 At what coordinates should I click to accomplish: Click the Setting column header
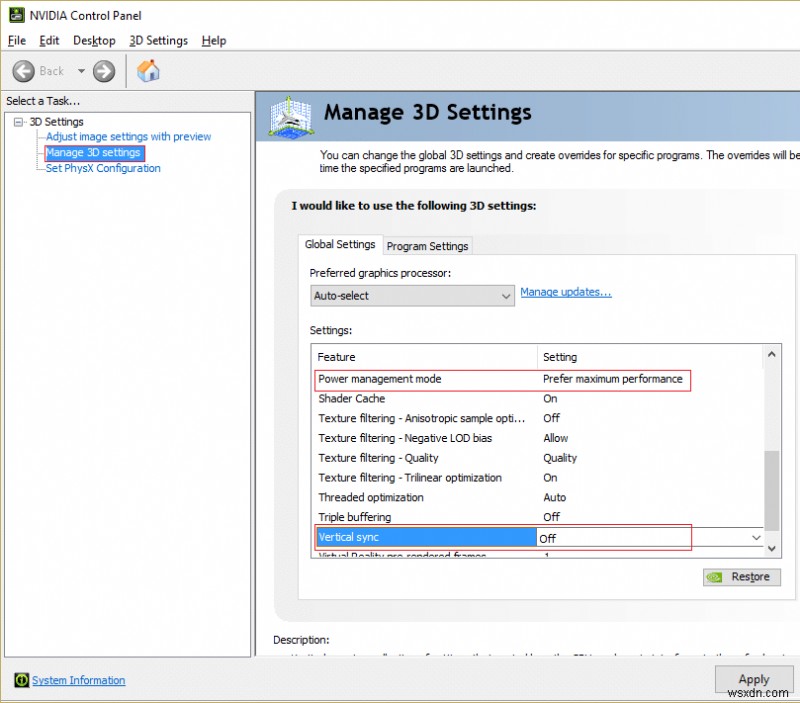click(650, 357)
